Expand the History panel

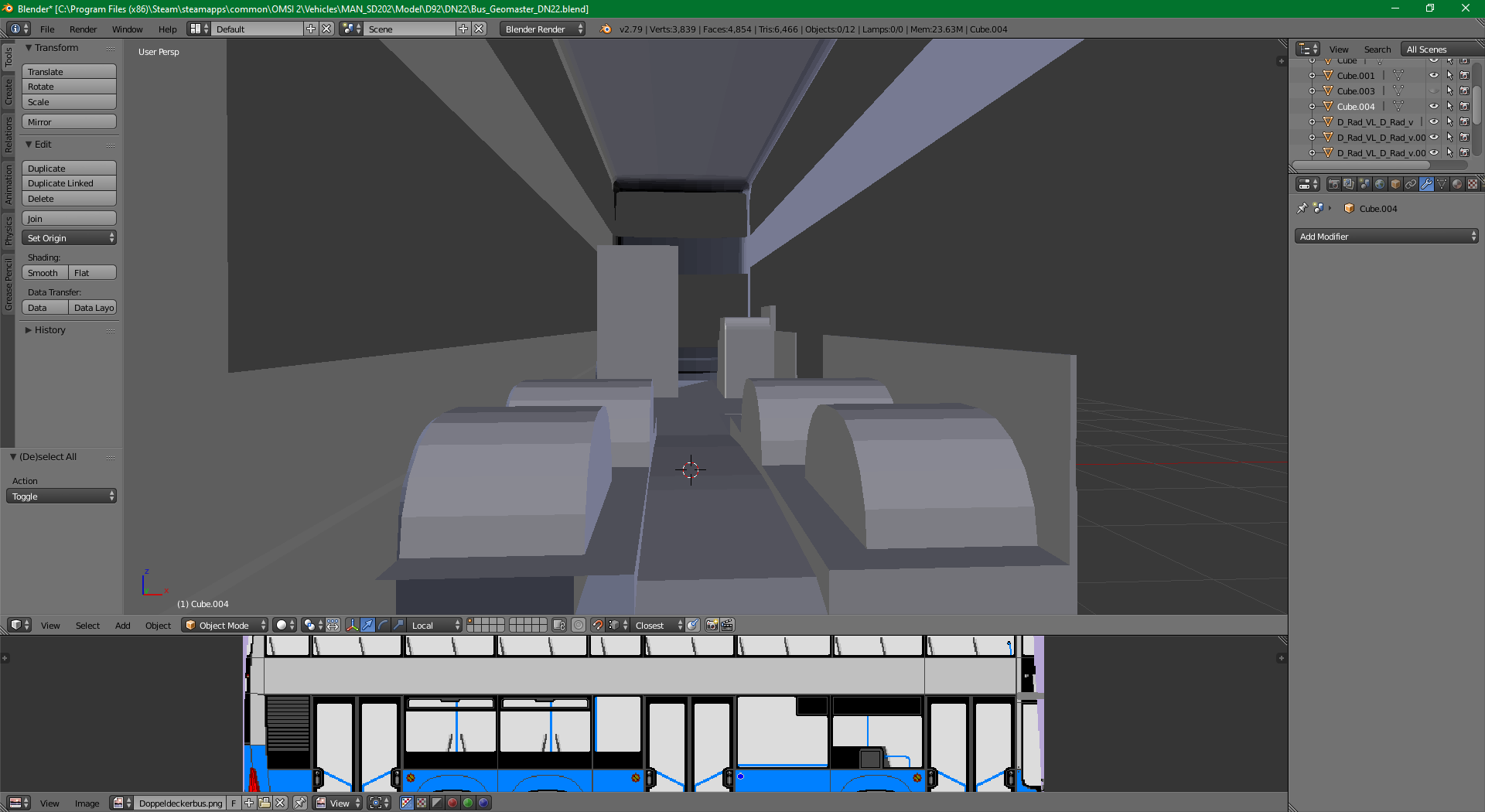click(49, 330)
